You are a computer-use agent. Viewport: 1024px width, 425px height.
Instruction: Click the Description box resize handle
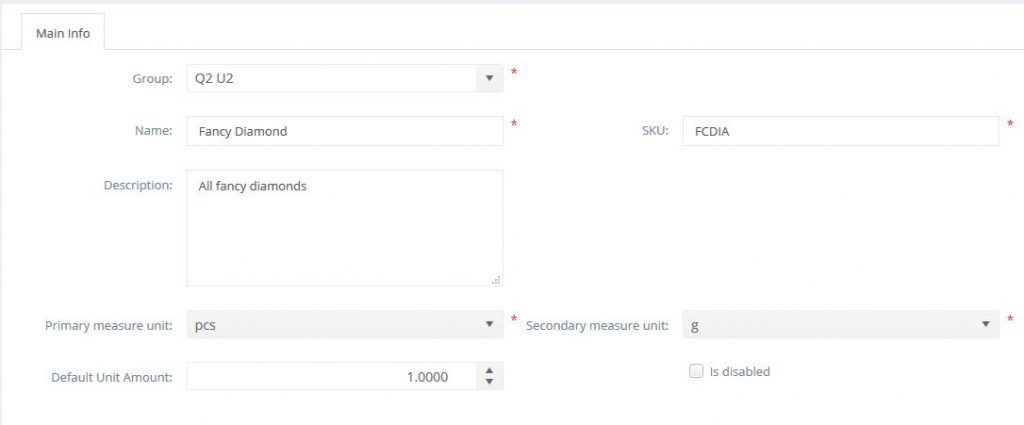(496, 280)
